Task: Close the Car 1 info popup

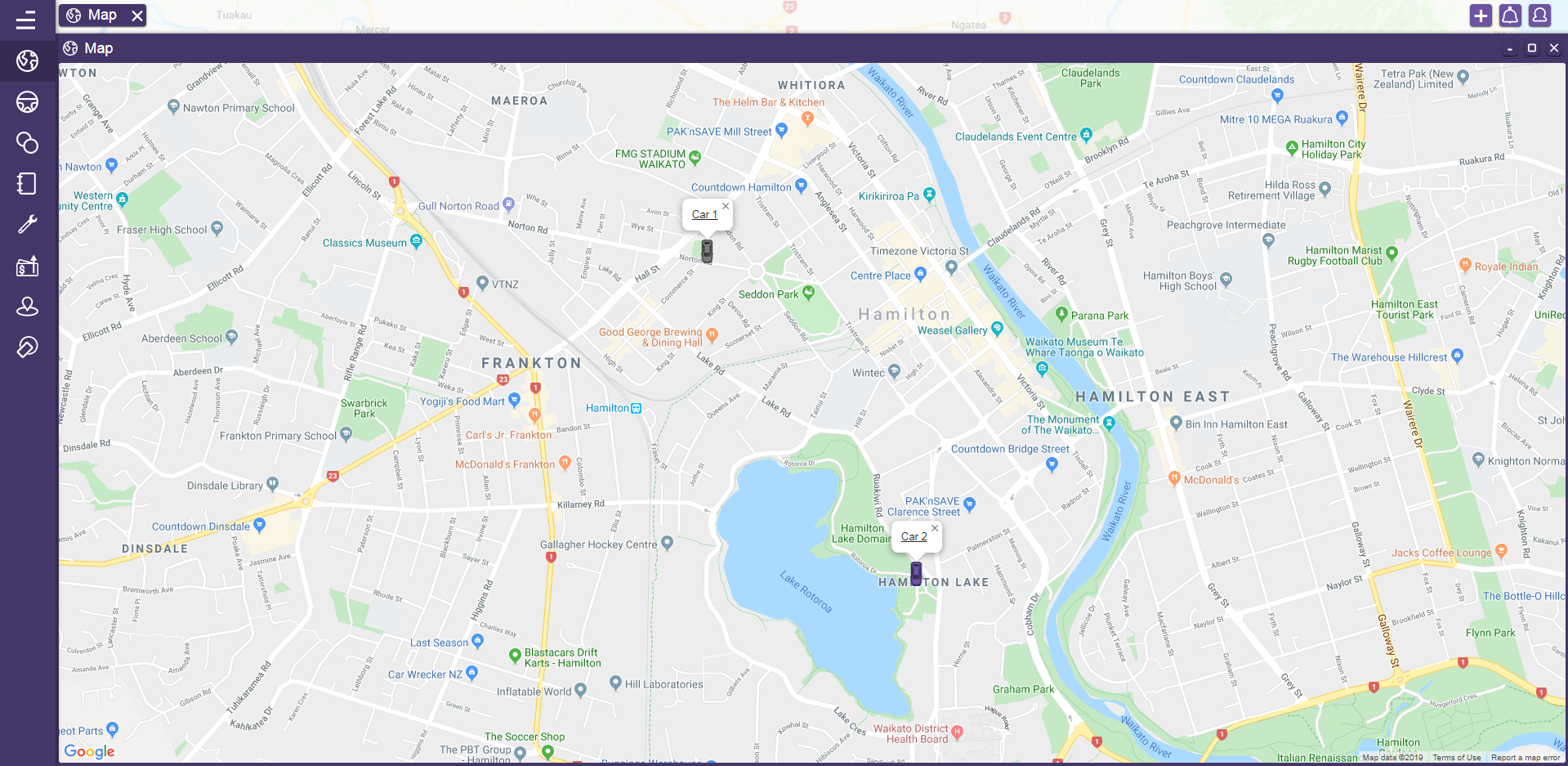Action: (726, 206)
